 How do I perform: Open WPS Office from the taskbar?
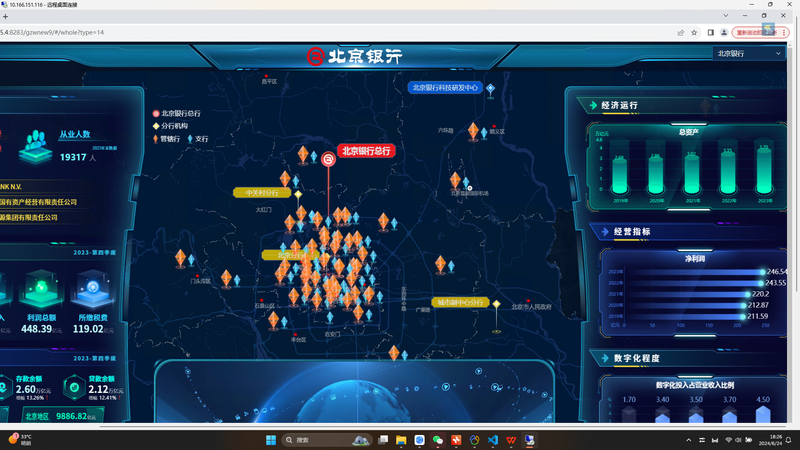[511, 440]
